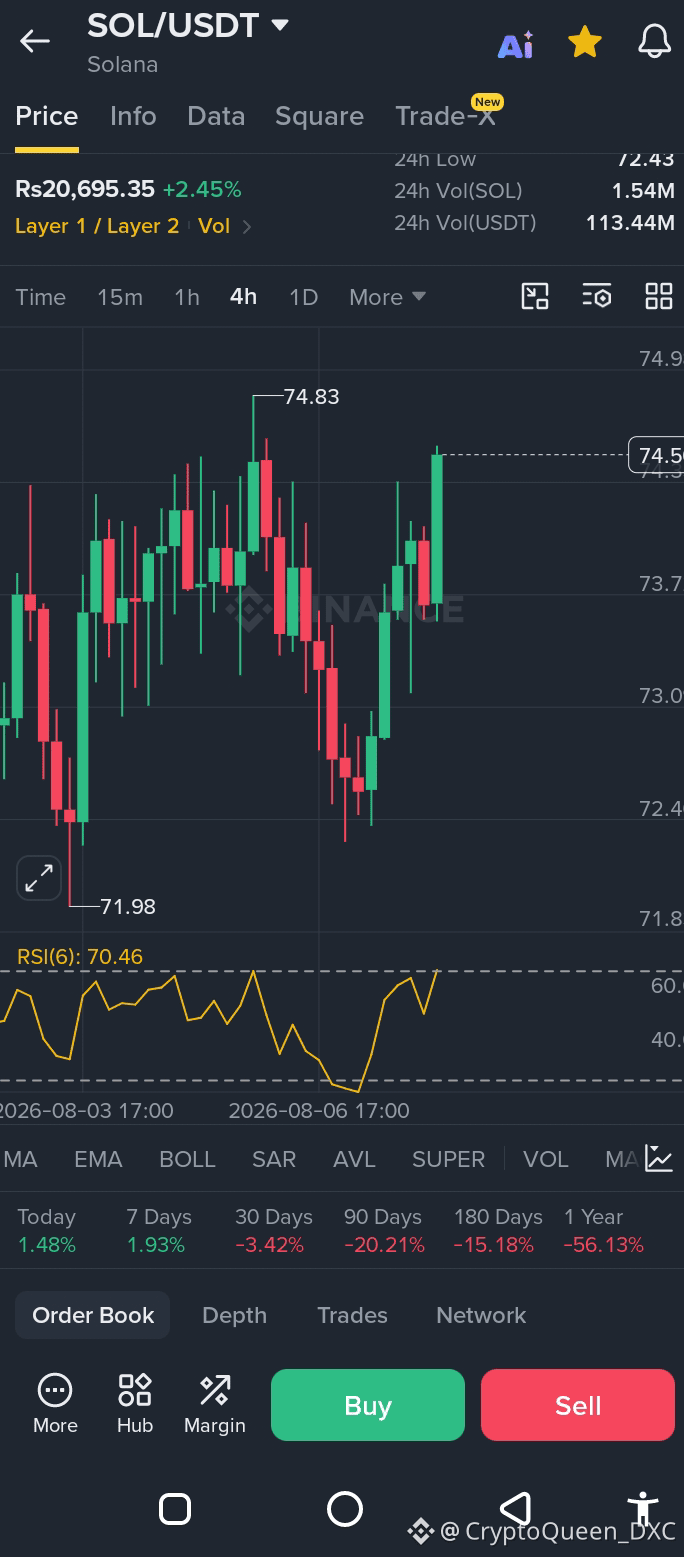Enable the SAR indicator
This screenshot has height=1557, width=684.
click(274, 1159)
